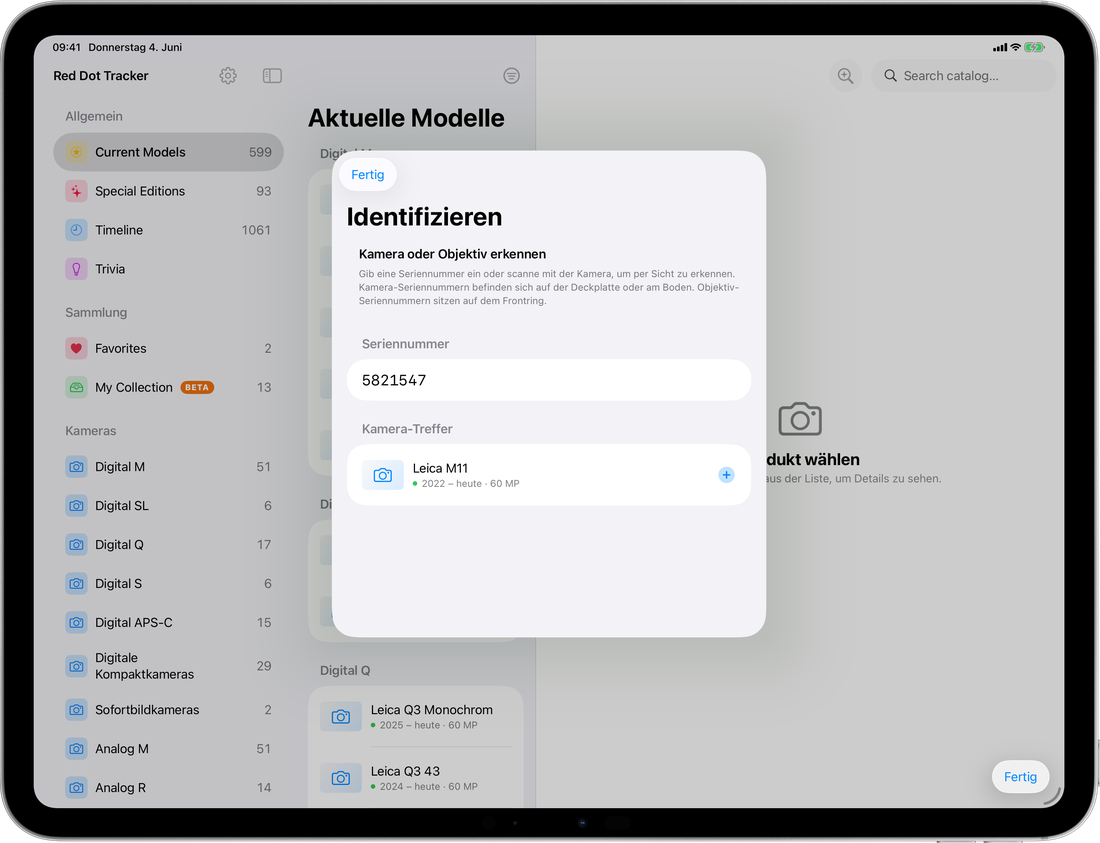Open Timeline in sidebar
Image resolution: width=1100 pixels, height=843 pixels.
coord(168,230)
